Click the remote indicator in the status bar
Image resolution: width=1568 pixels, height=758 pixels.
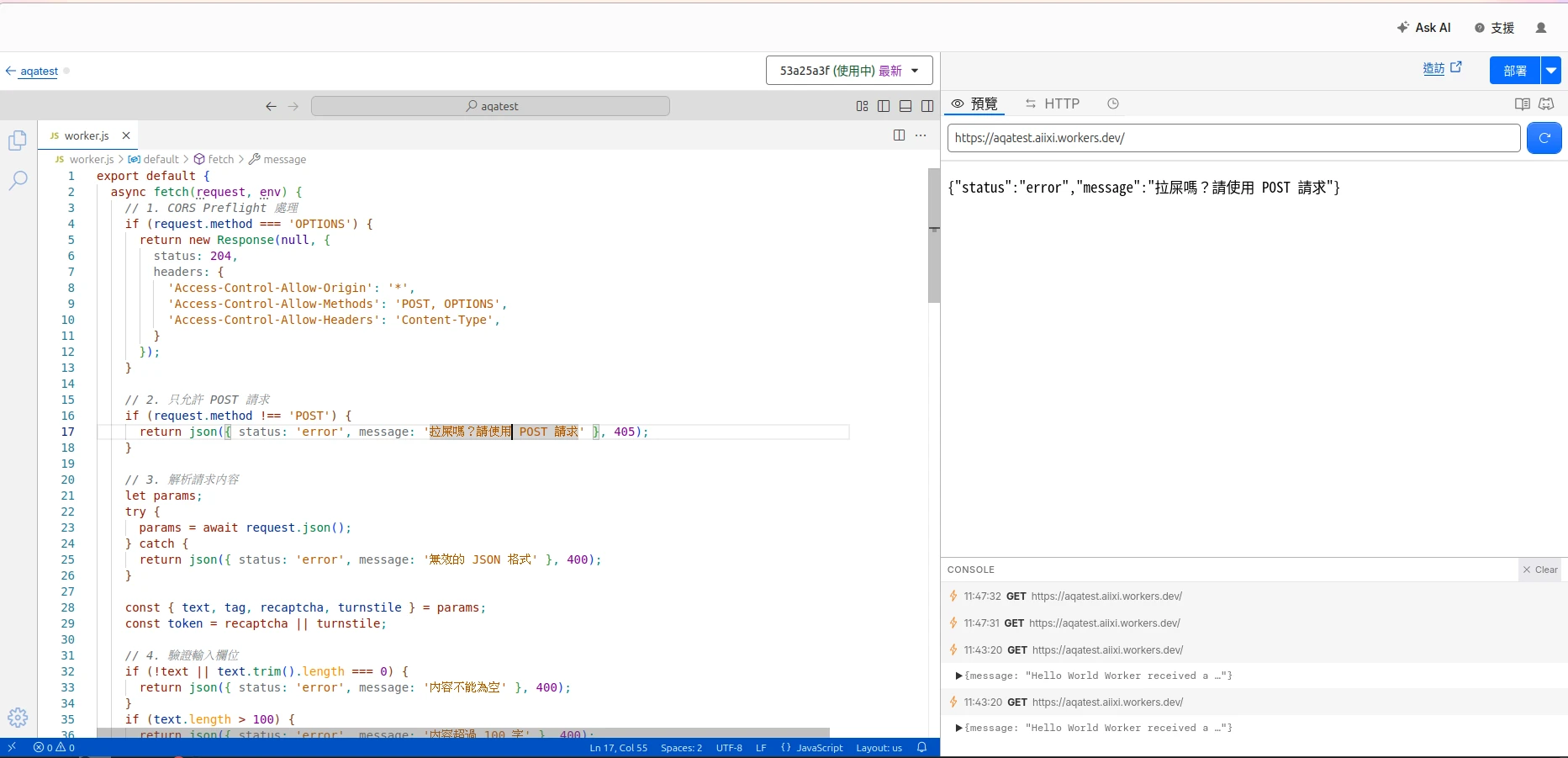12,747
